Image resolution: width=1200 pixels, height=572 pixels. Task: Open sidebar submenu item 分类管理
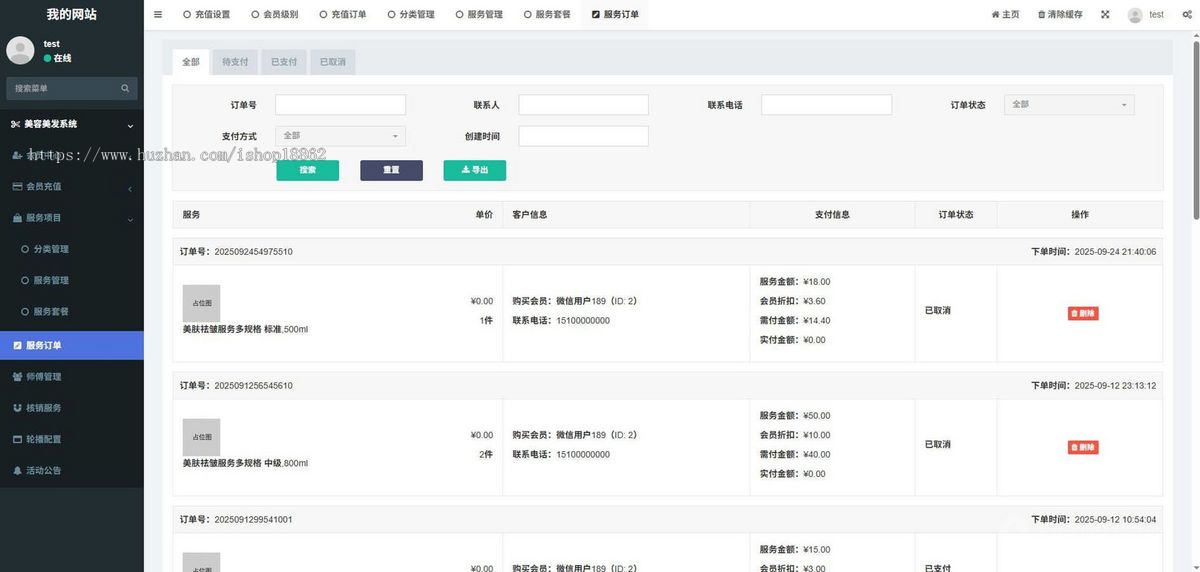point(72,249)
